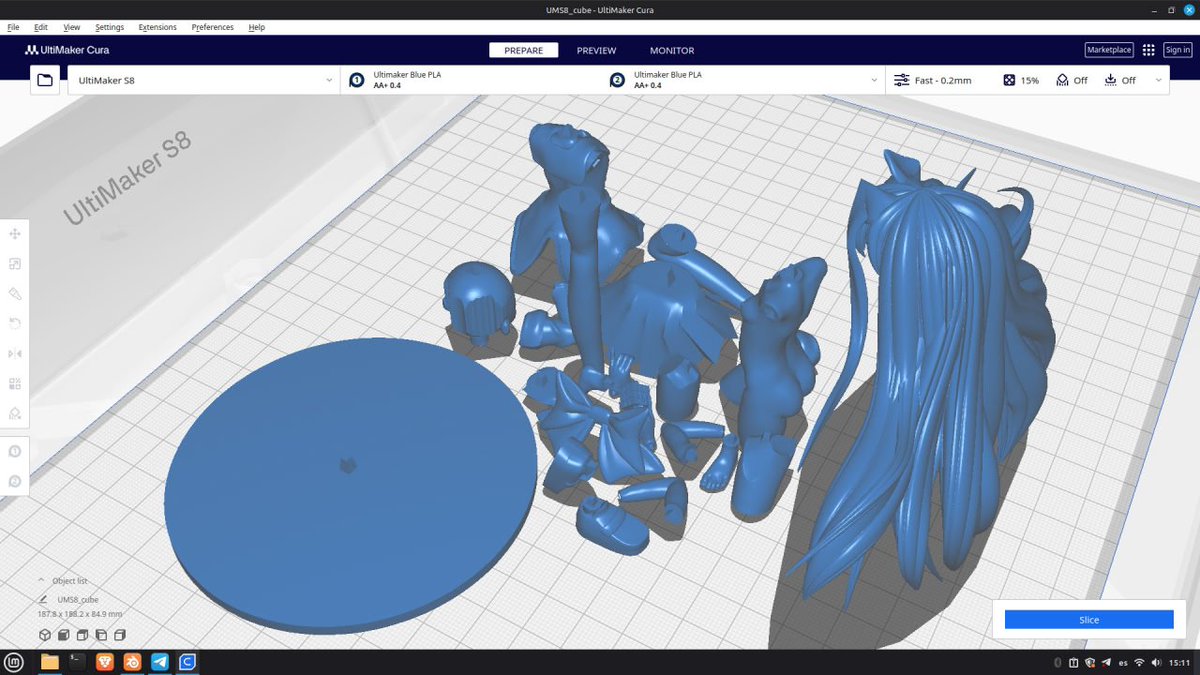Switch to the MONITOR stage tab
This screenshot has height=675, width=1200.
(x=672, y=50)
